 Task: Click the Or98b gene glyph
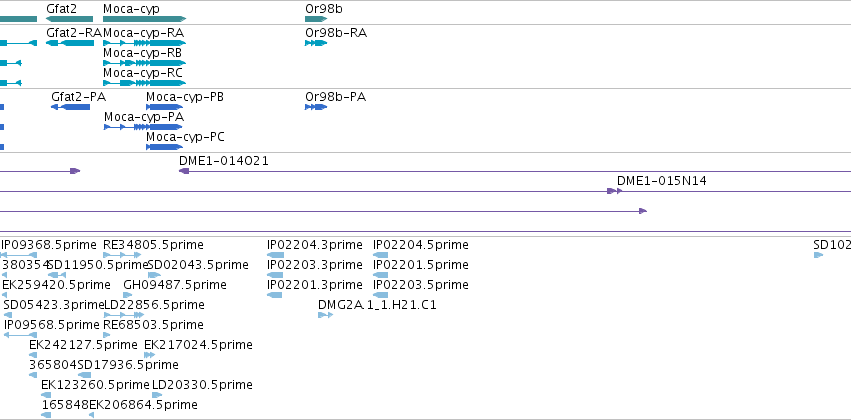click(316, 19)
